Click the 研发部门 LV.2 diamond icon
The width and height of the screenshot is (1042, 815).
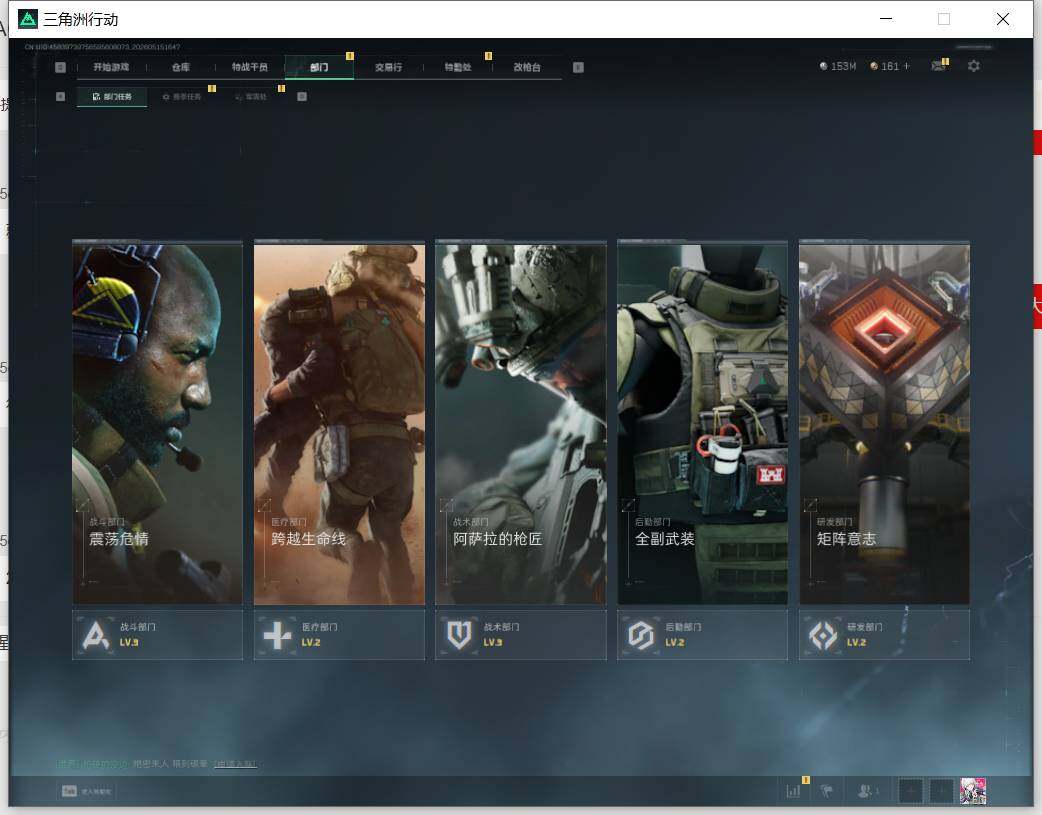pos(823,635)
